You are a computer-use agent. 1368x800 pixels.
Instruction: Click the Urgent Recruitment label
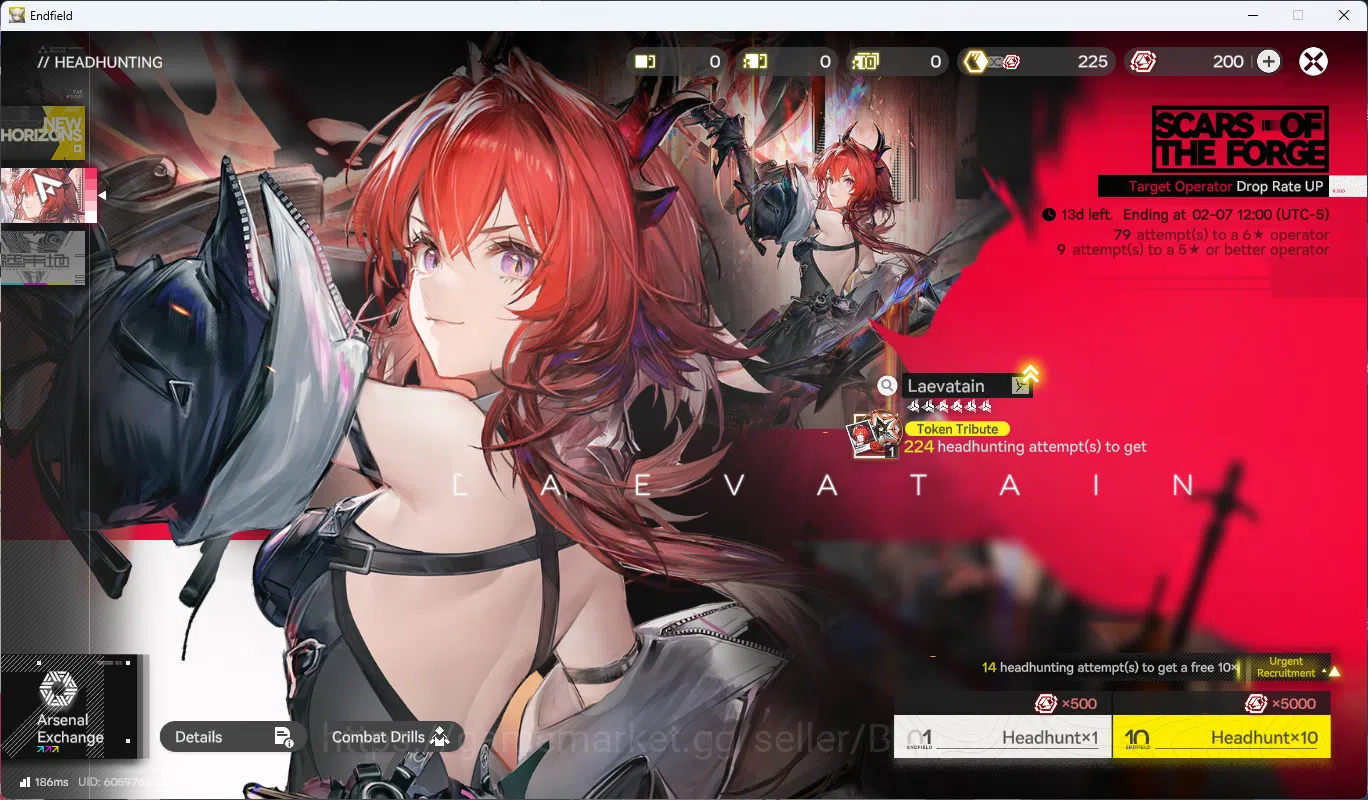1286,668
